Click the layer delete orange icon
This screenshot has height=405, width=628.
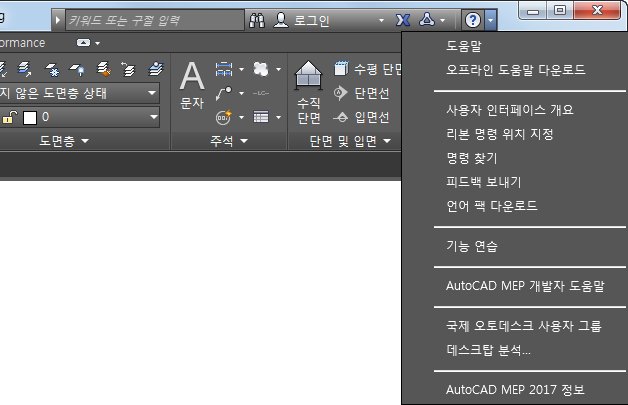(104, 69)
